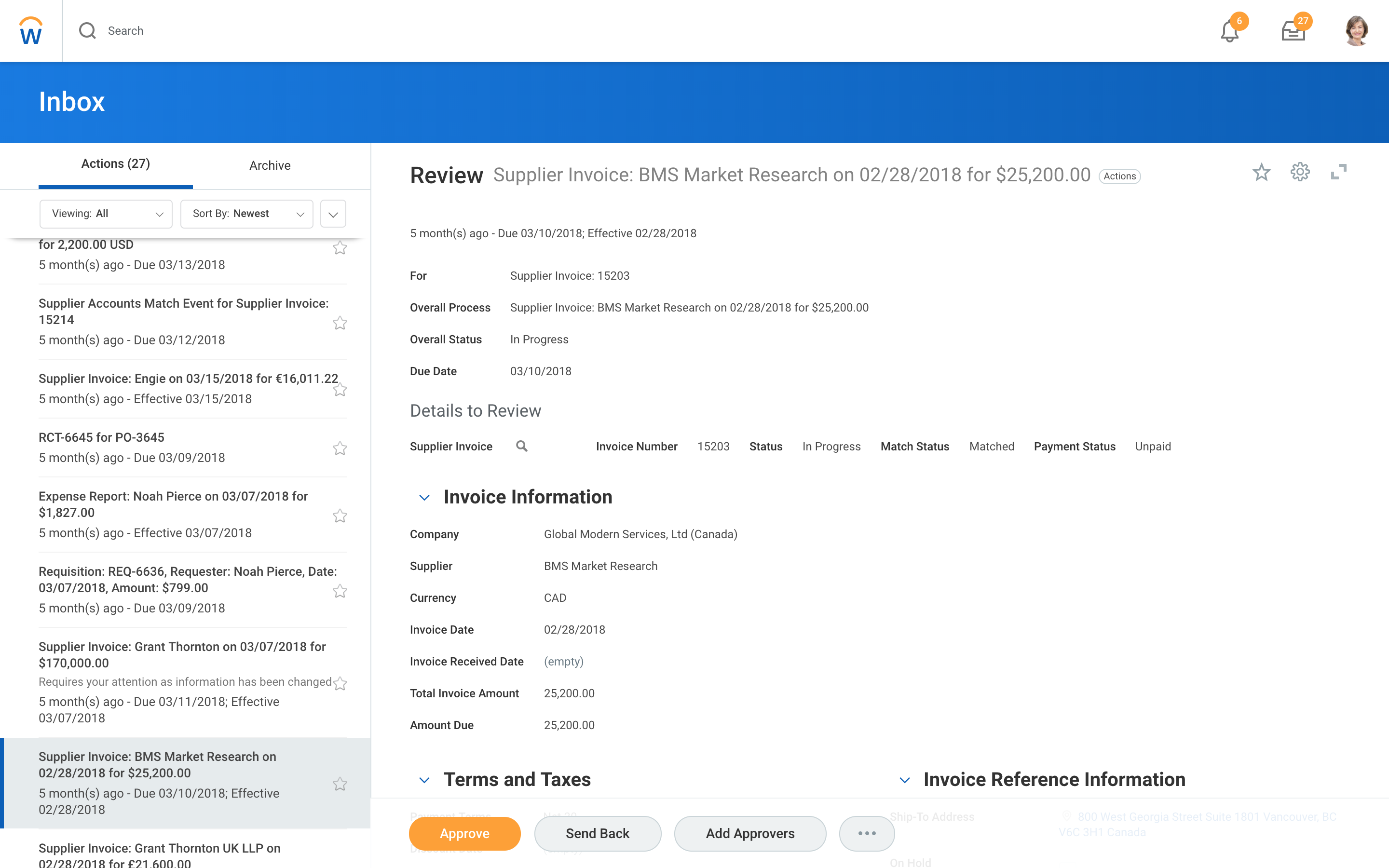1389x868 pixels.
Task: Open the Viewing: All dropdown
Action: tap(106, 214)
